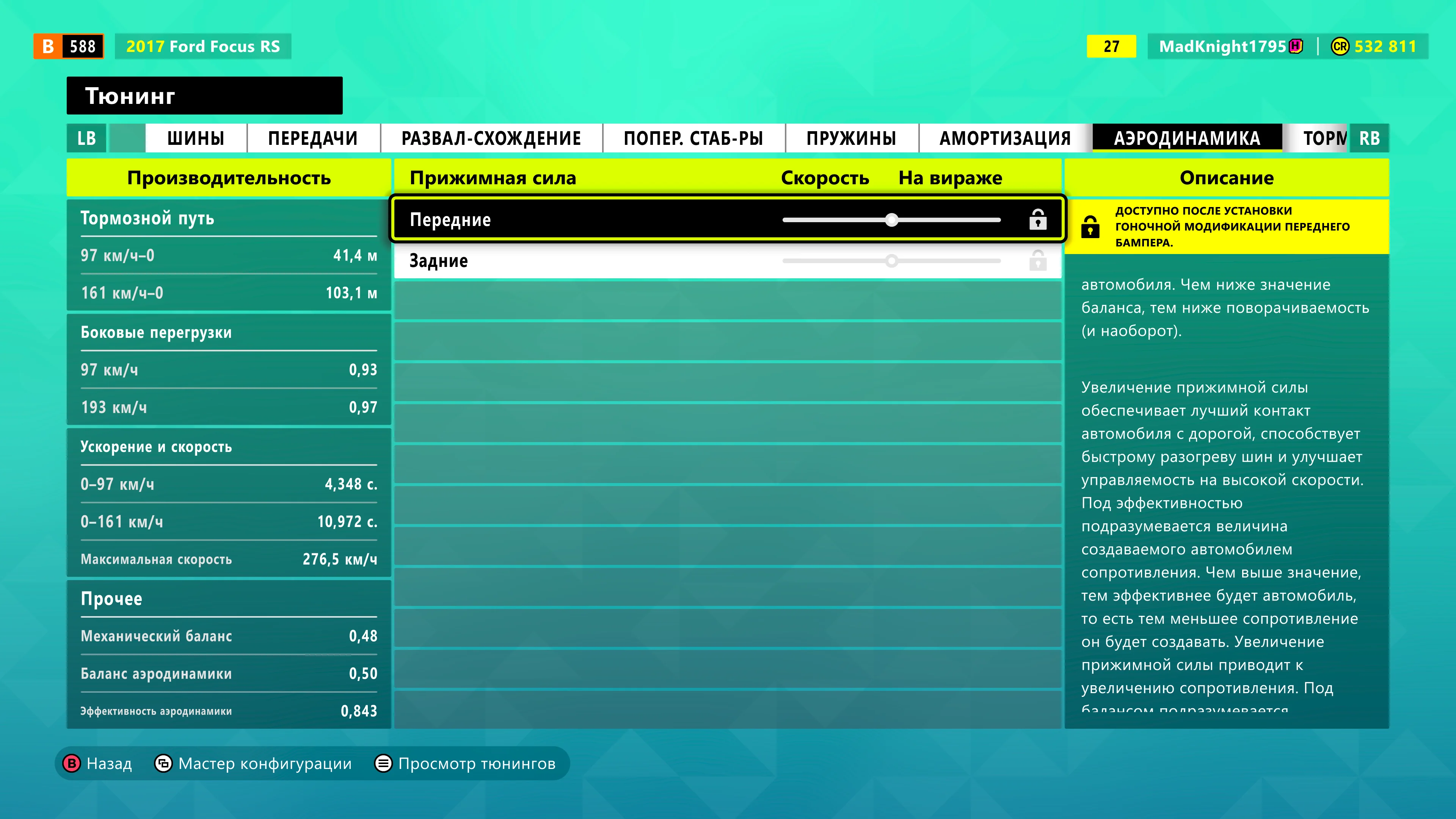Click the red B button icon next to Назад

(x=72, y=764)
